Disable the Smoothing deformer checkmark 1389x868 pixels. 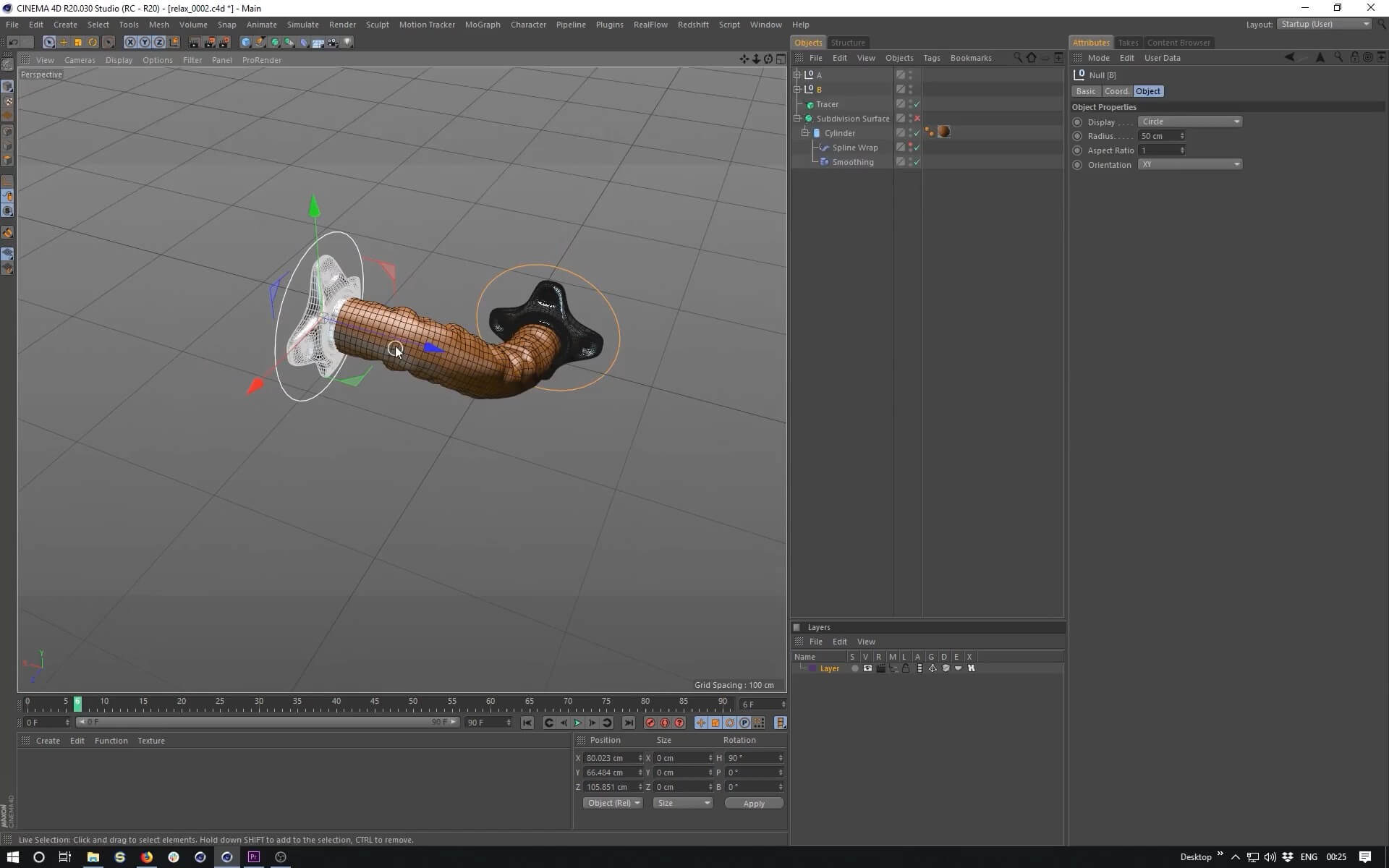[x=917, y=162]
